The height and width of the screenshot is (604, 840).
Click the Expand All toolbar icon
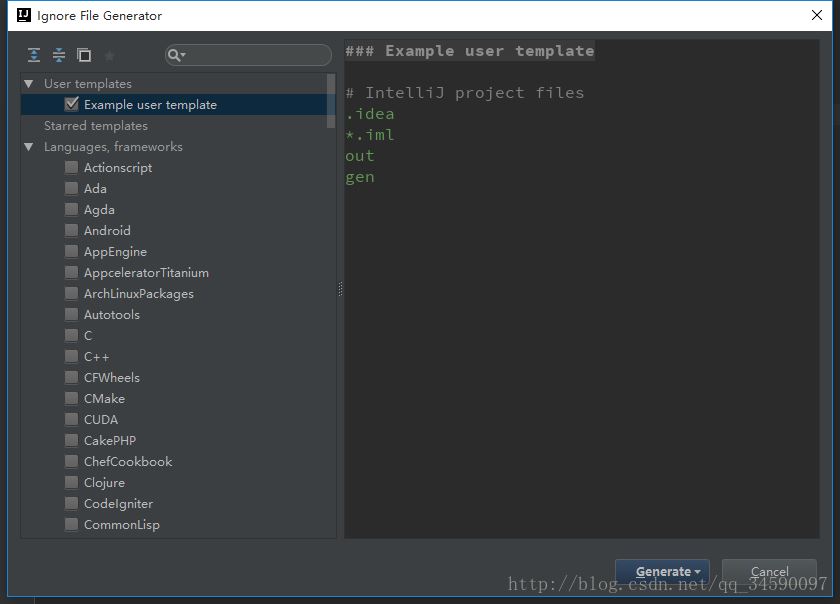click(x=34, y=55)
